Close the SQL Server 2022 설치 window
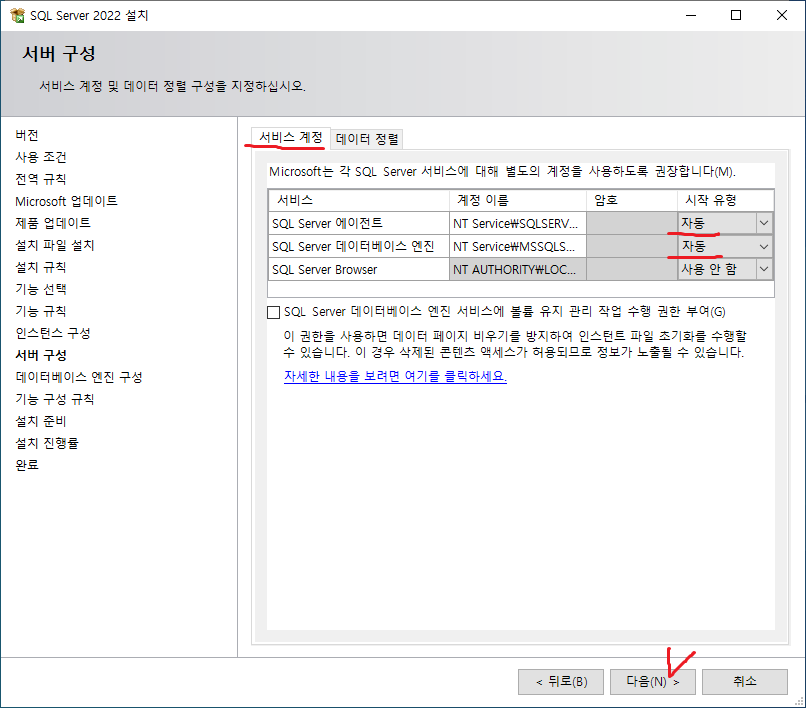The height and width of the screenshot is (708, 806). (782, 15)
